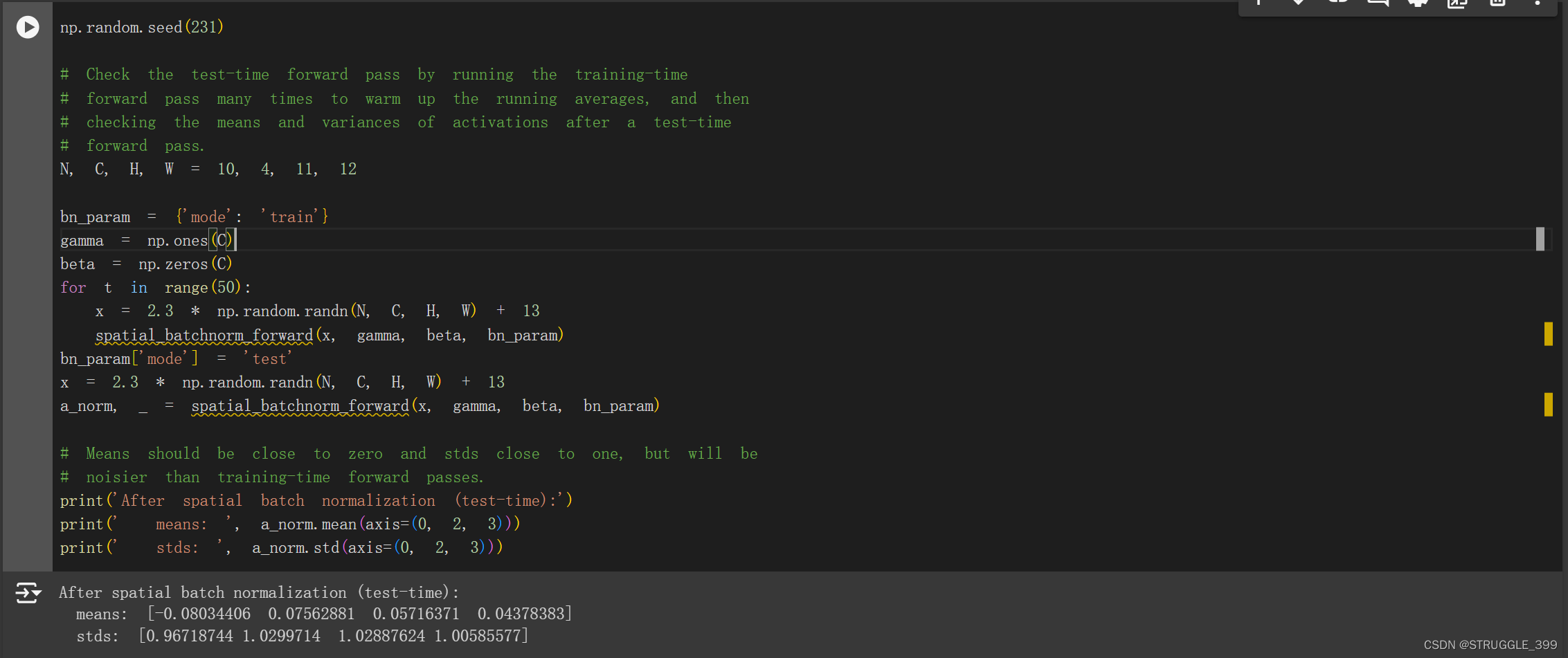Place cursor in gamma = np.ones(C) line
The width and height of the screenshot is (1568, 658).
pyautogui.click(x=148, y=240)
